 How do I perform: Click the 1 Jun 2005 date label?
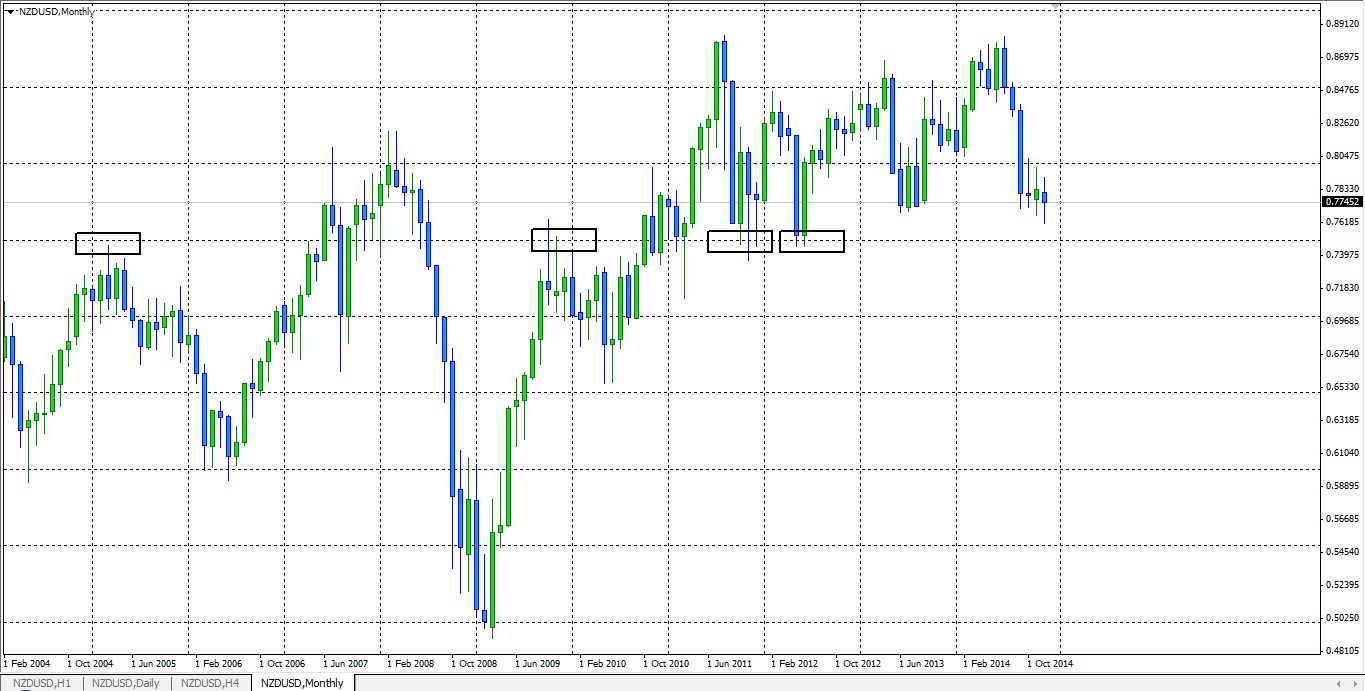coord(154,663)
